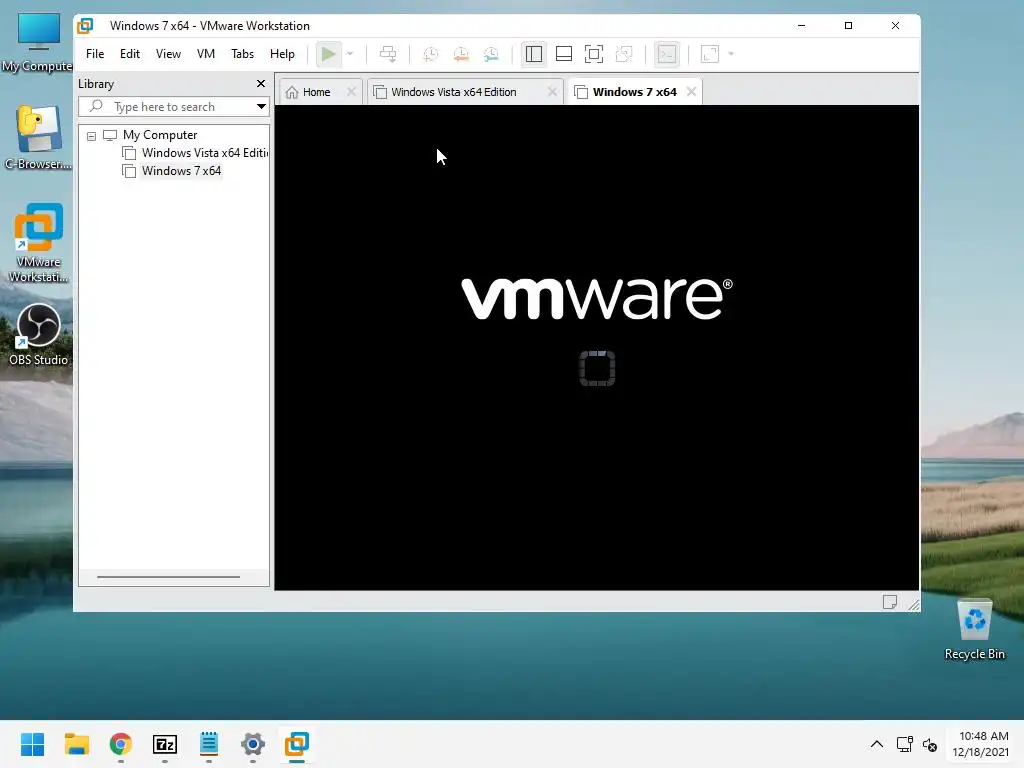Select the OBS Studio desktop shortcut
The image size is (1024, 768).
point(39,334)
